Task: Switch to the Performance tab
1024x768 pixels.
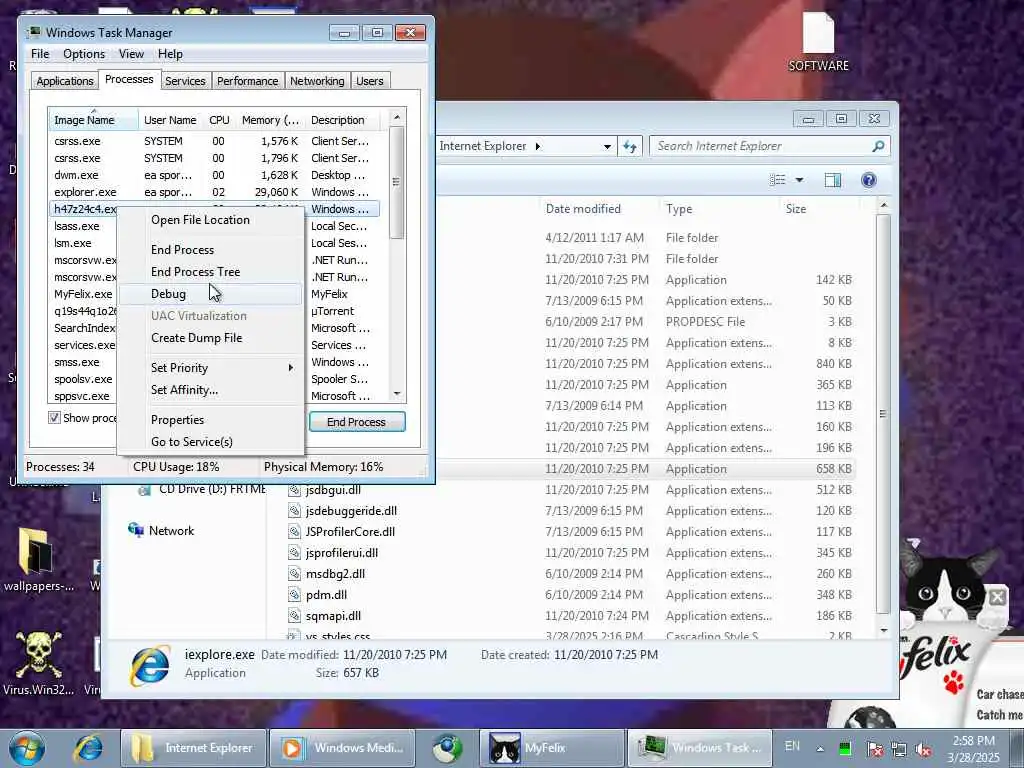Action: tap(248, 81)
